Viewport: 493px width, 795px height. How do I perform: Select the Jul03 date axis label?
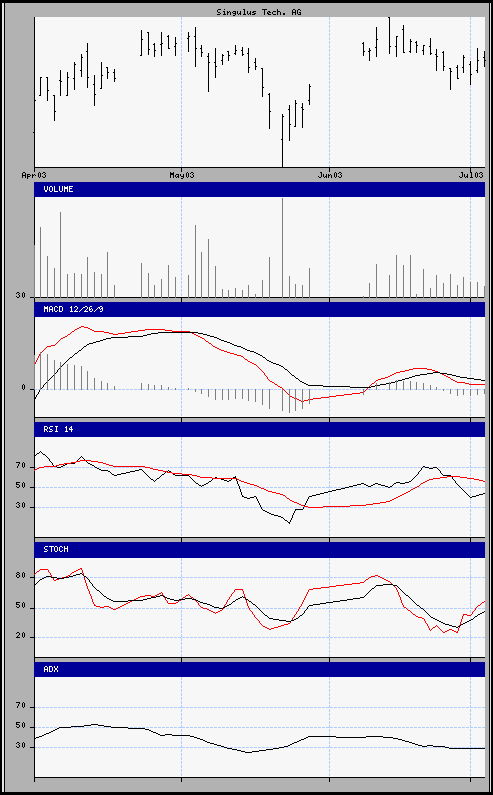[470, 175]
